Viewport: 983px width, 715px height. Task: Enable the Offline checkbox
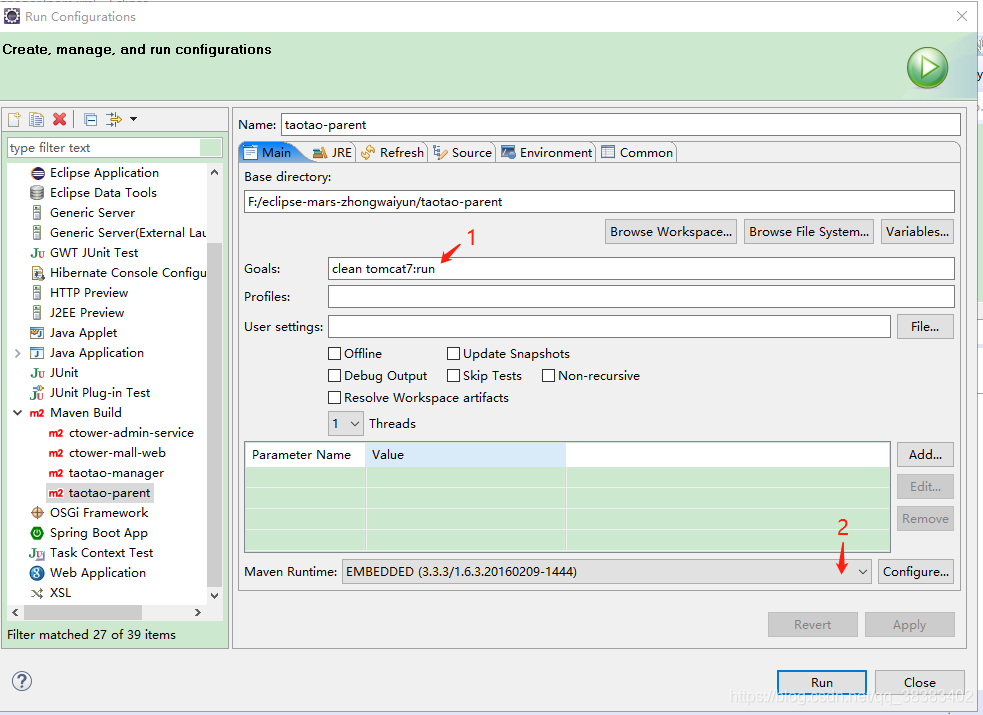click(335, 353)
